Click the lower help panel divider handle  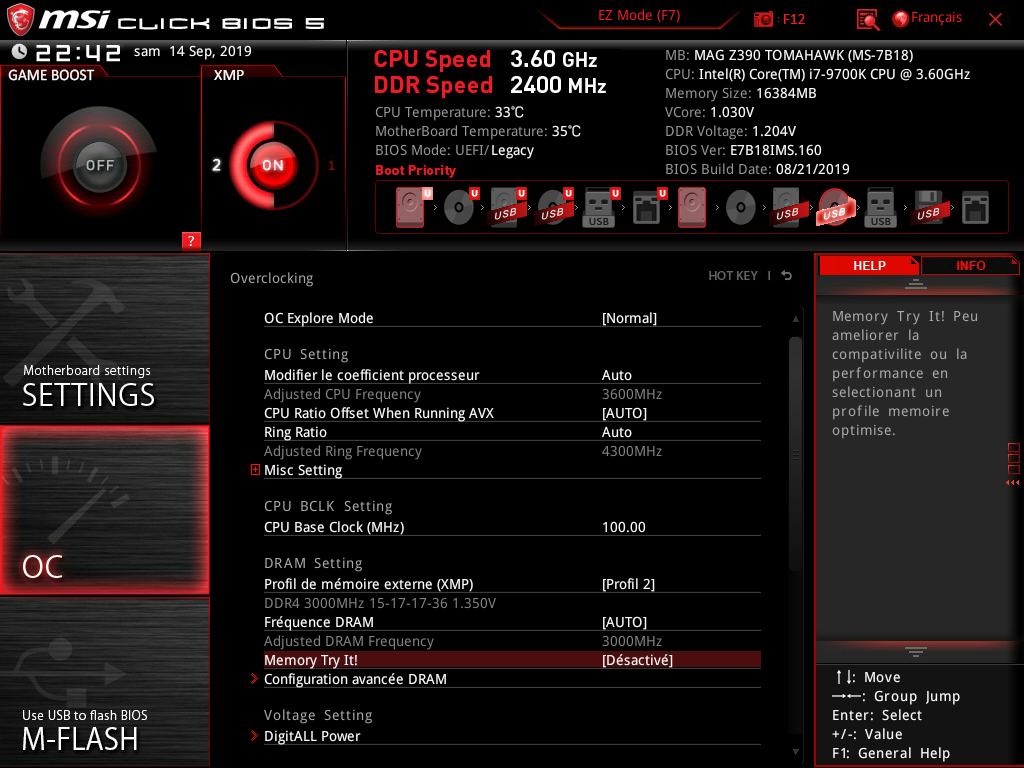pyautogui.click(x=916, y=651)
